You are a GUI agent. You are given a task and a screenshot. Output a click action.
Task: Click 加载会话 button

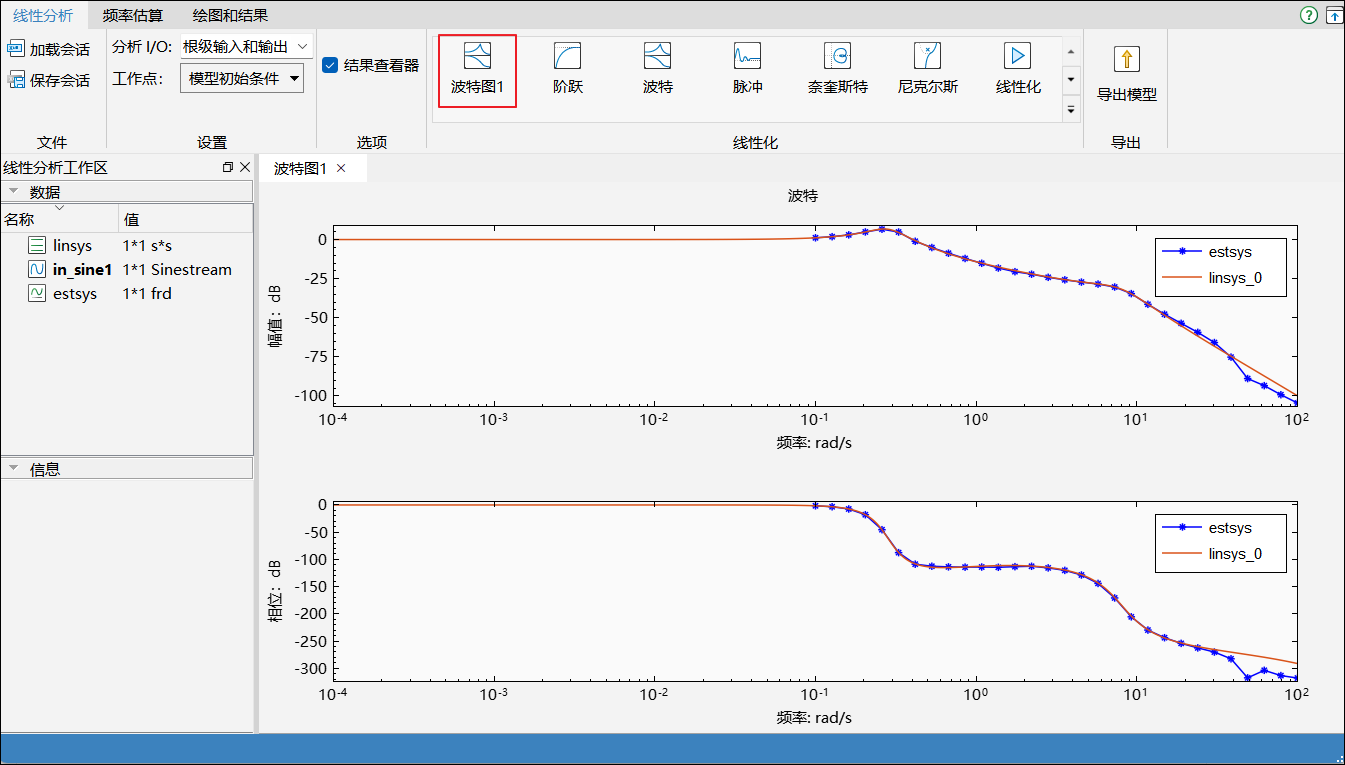click(x=48, y=49)
